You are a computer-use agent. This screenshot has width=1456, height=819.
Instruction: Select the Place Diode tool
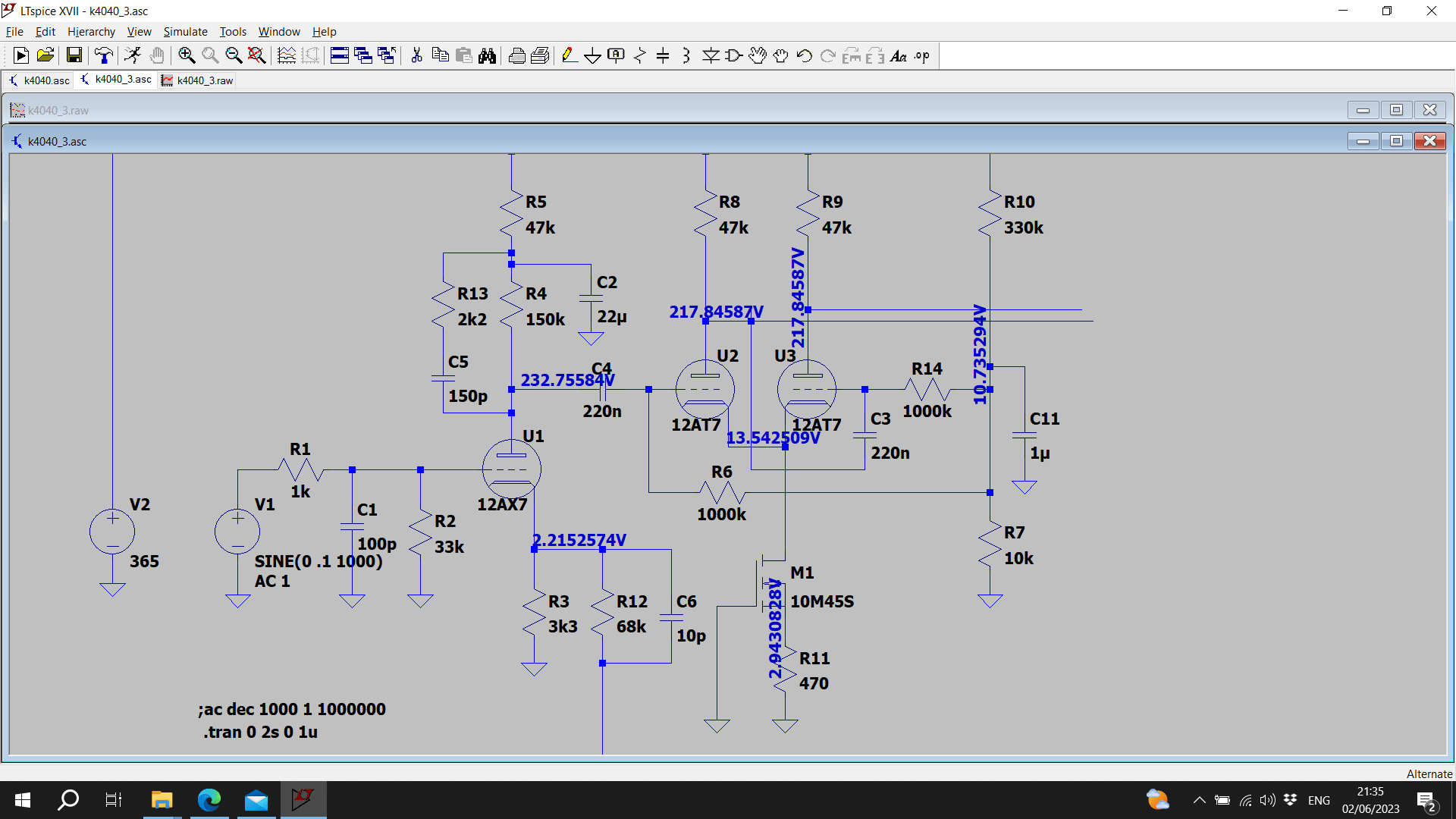click(711, 55)
